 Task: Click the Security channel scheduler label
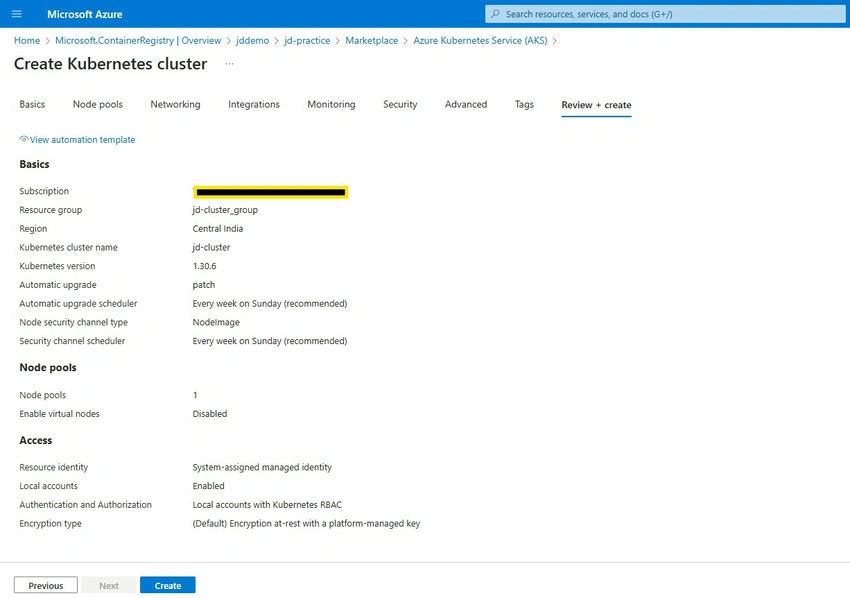coord(72,341)
